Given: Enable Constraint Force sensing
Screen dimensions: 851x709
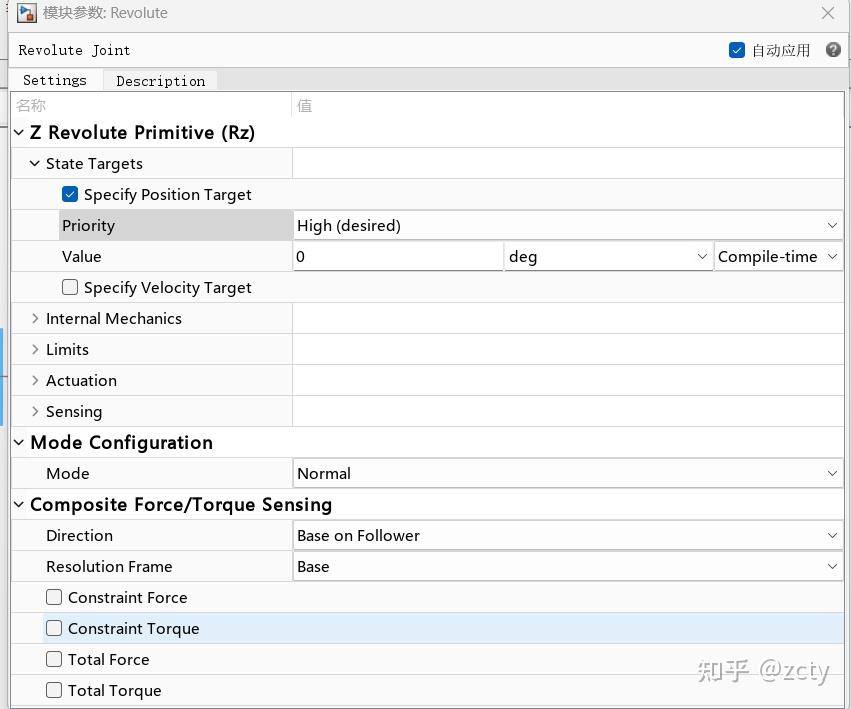Looking at the screenshot, I should point(54,597).
